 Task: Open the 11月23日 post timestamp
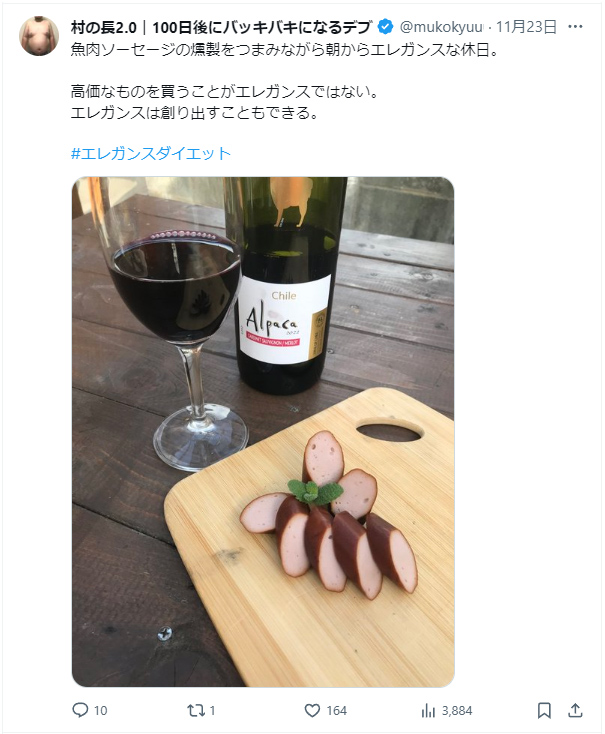pyautogui.click(x=526, y=27)
